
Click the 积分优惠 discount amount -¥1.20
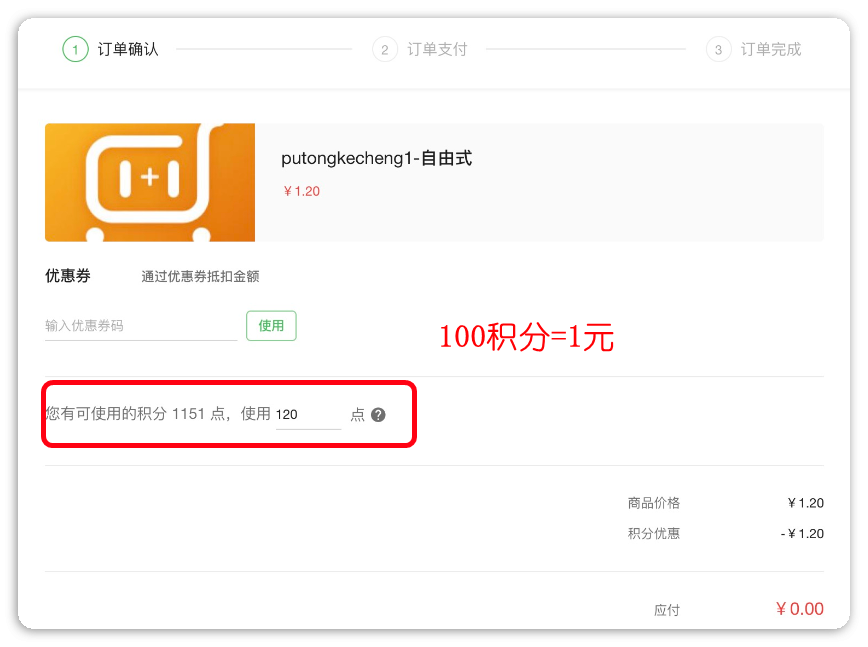point(802,534)
